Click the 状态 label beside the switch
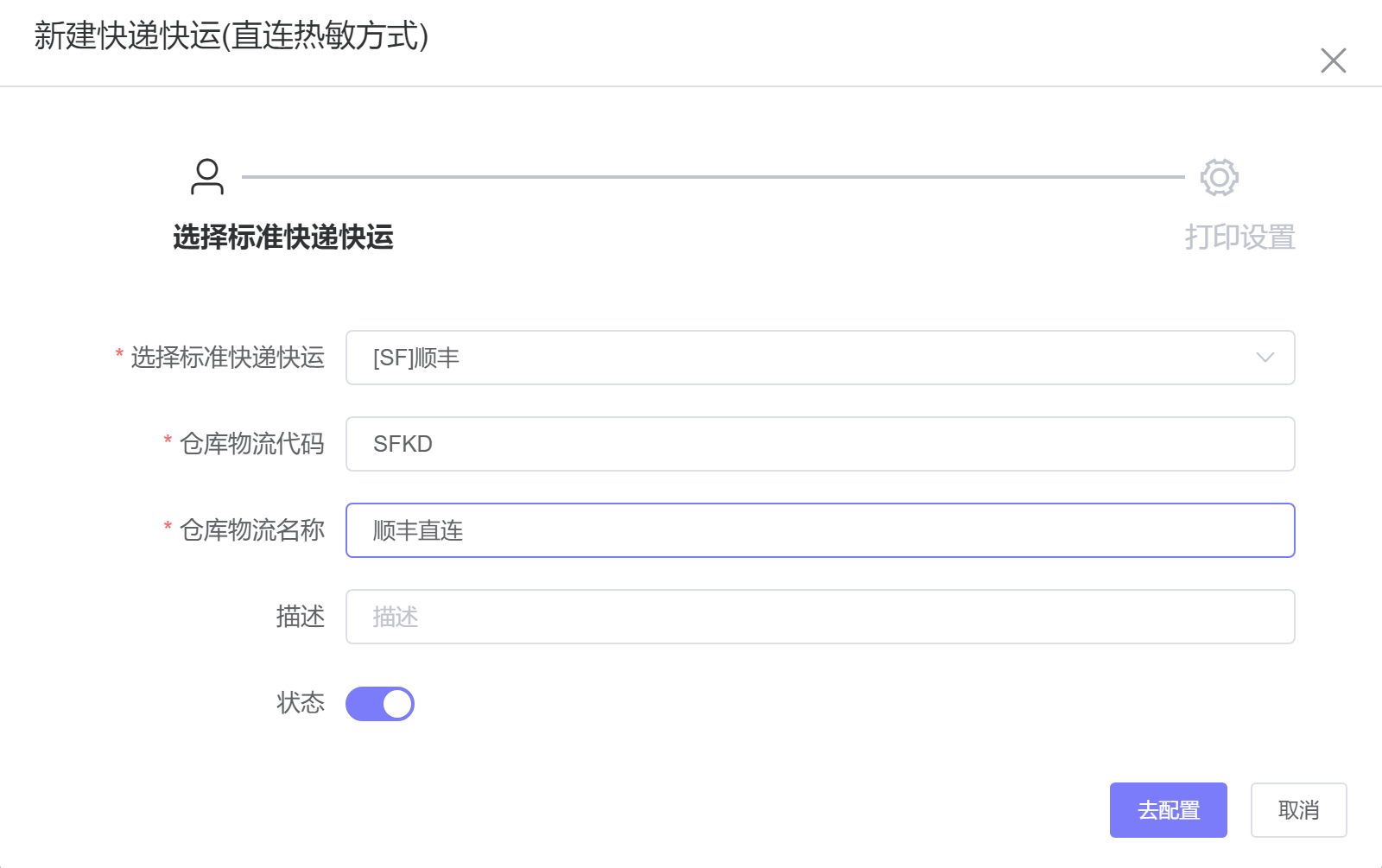 pyautogui.click(x=300, y=703)
